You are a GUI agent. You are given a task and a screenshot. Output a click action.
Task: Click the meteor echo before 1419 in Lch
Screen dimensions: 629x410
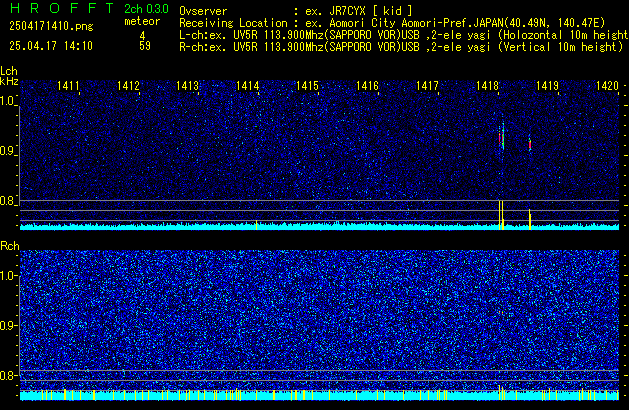coord(530,144)
